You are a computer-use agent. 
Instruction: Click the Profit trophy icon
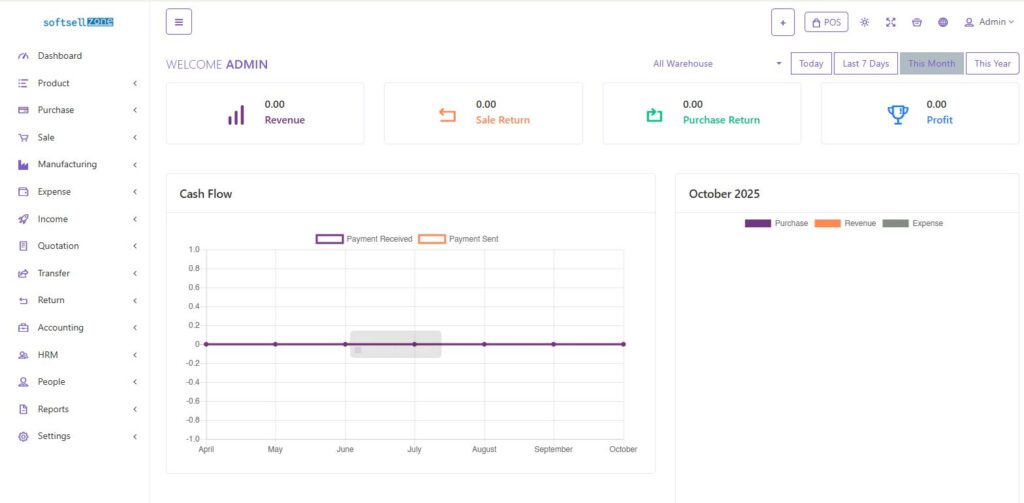point(898,115)
